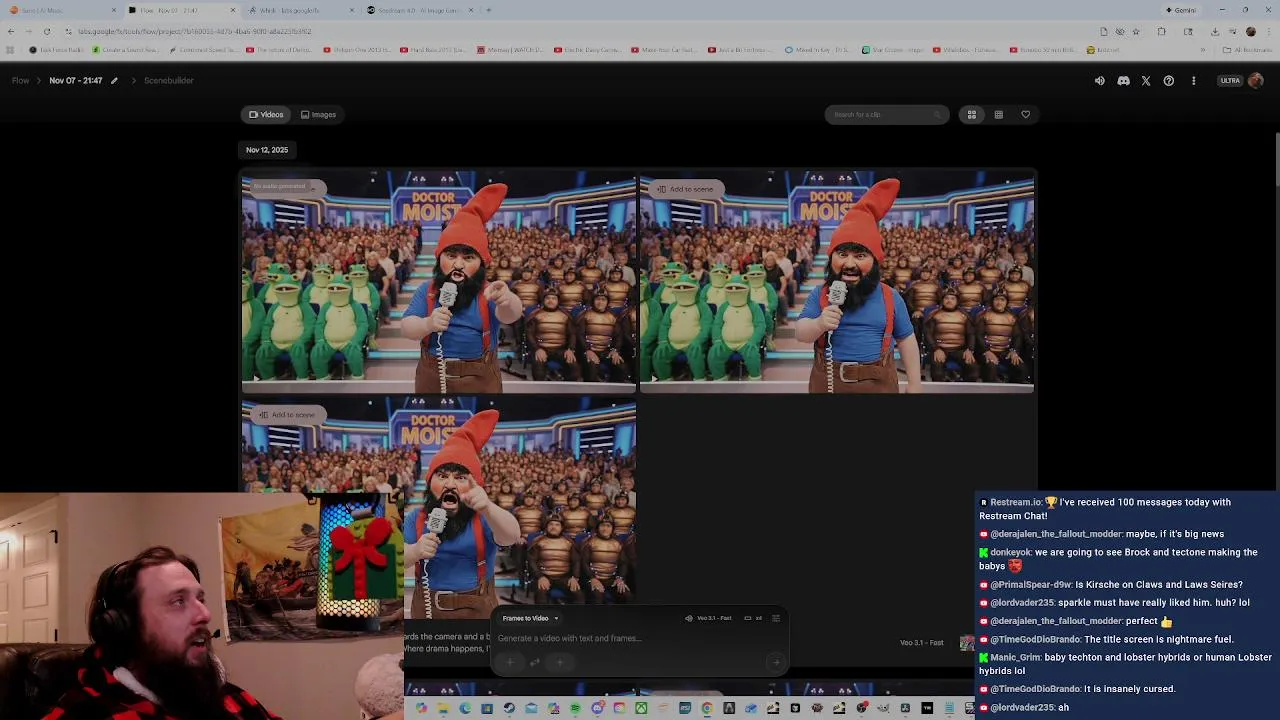The image size is (1280, 720).
Task: Go back to Flow home via breadcrumb
Action: [x=21, y=81]
